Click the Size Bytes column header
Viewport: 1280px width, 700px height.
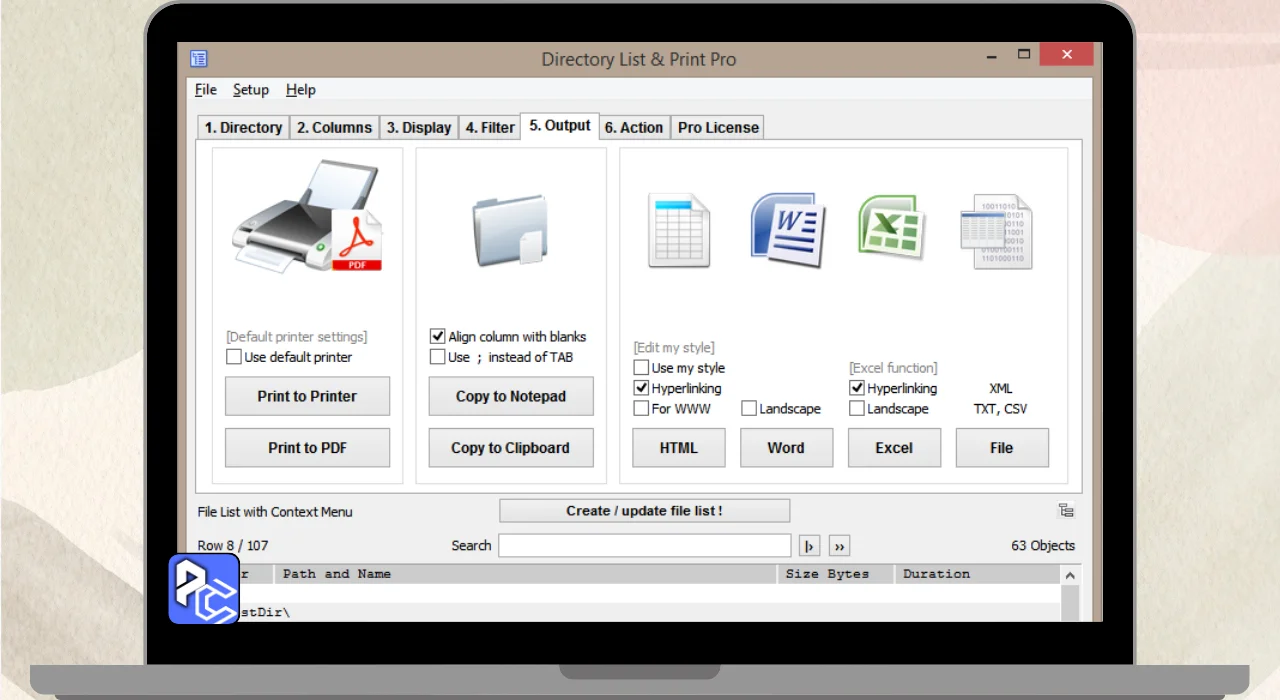pyautogui.click(x=836, y=574)
